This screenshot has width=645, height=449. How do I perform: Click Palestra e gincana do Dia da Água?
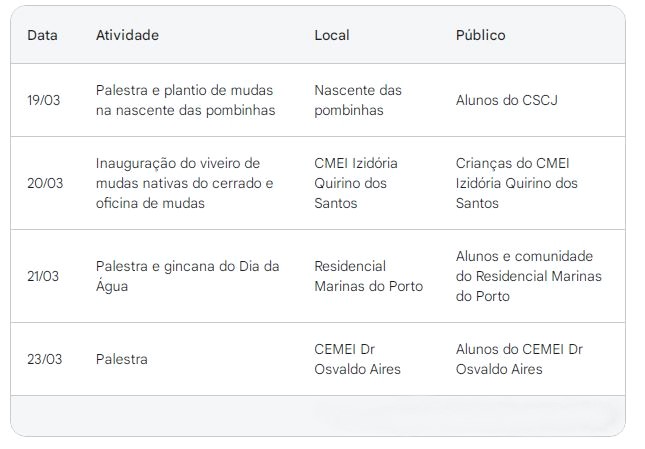pos(188,276)
